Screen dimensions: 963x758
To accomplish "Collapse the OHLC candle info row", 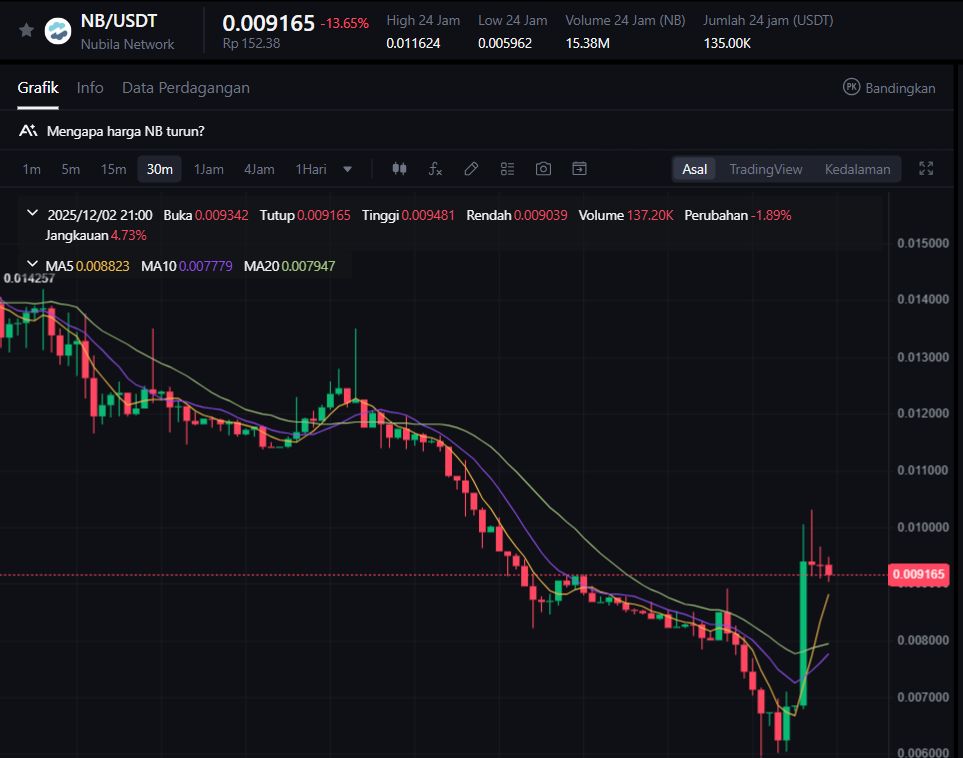I will 32,214.
